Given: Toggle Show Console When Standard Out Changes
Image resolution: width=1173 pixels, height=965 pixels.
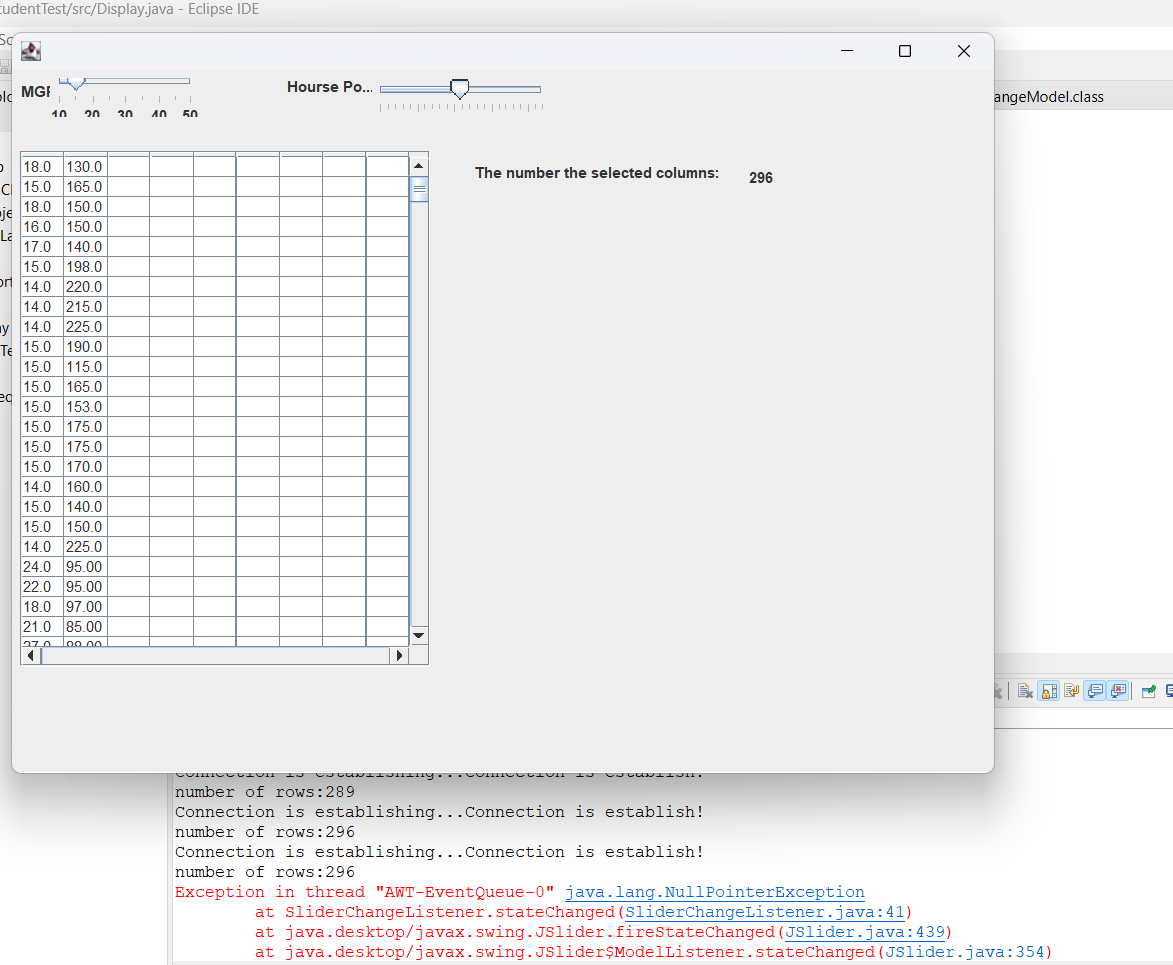Looking at the screenshot, I should pos(1094,690).
